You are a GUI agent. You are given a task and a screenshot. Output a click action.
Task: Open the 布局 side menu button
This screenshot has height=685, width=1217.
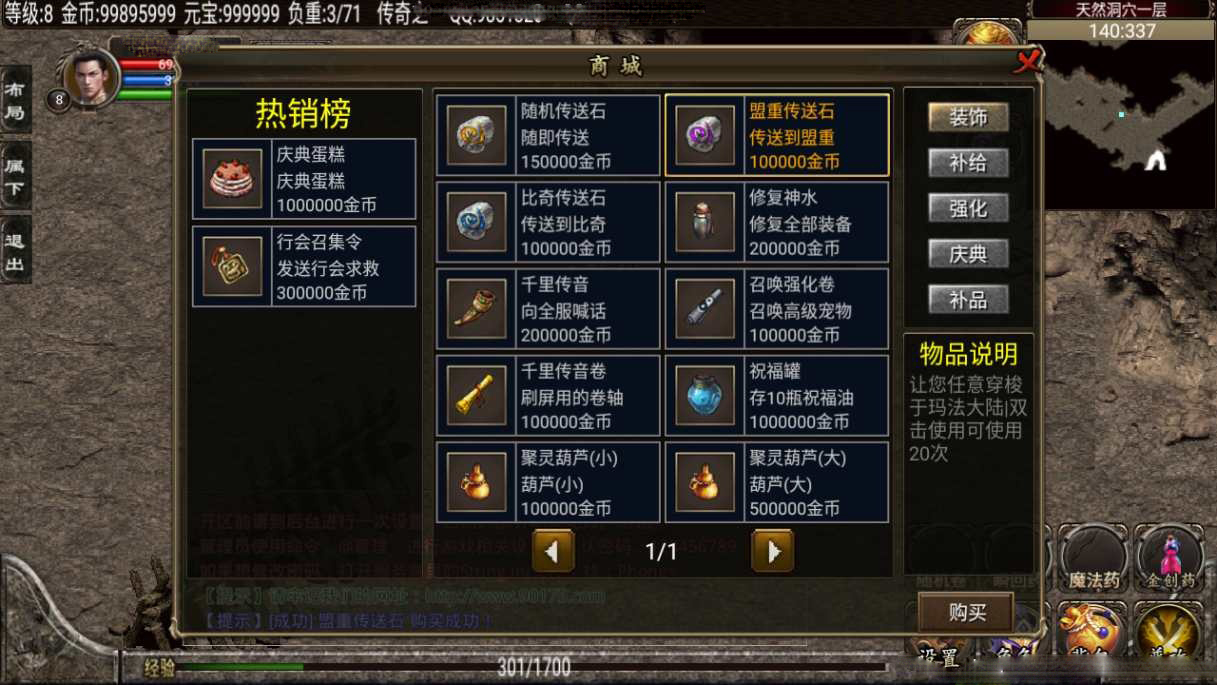click(15, 100)
